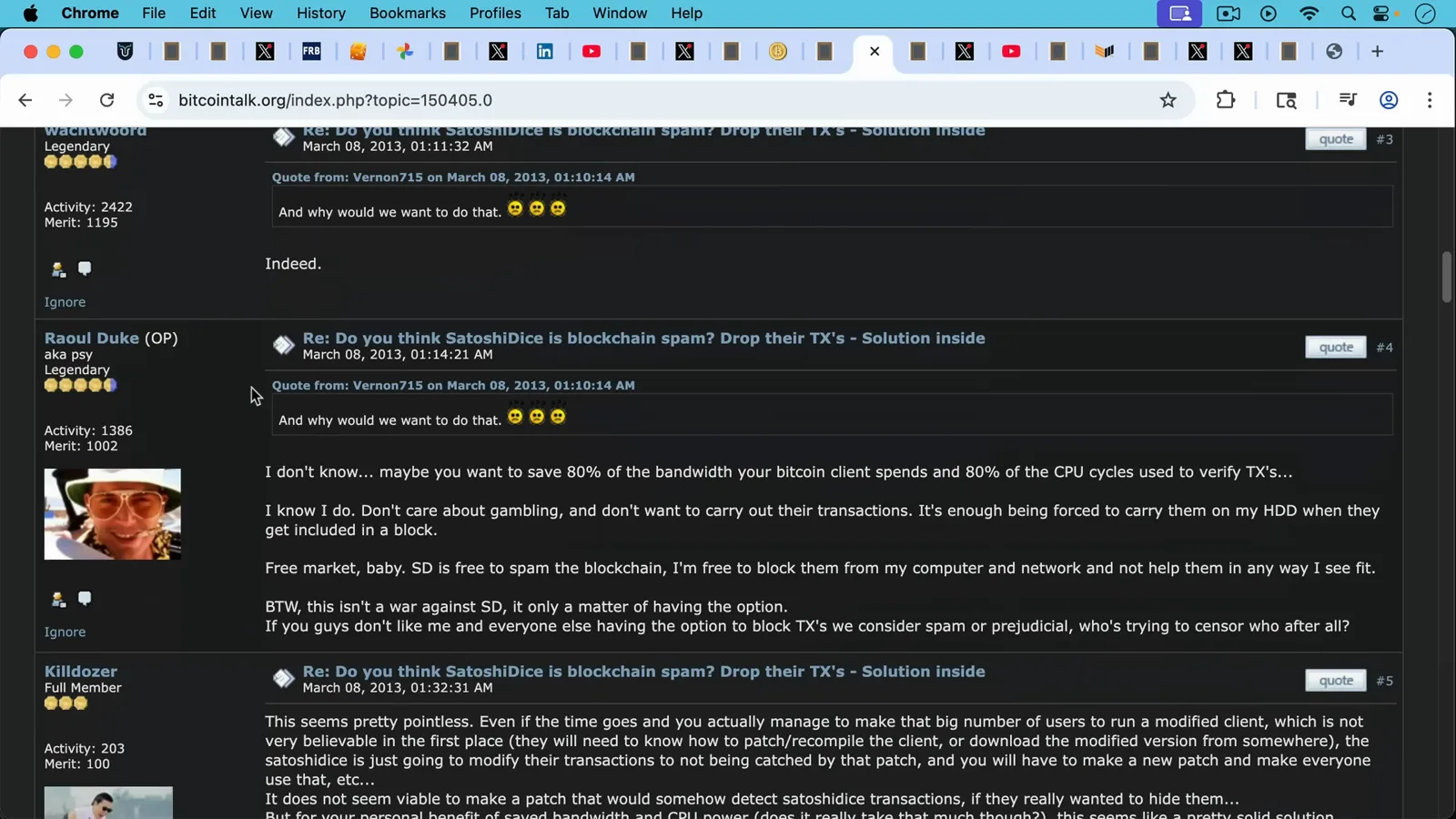
Task: View site information for bitcointalk.org
Action: click(x=156, y=100)
